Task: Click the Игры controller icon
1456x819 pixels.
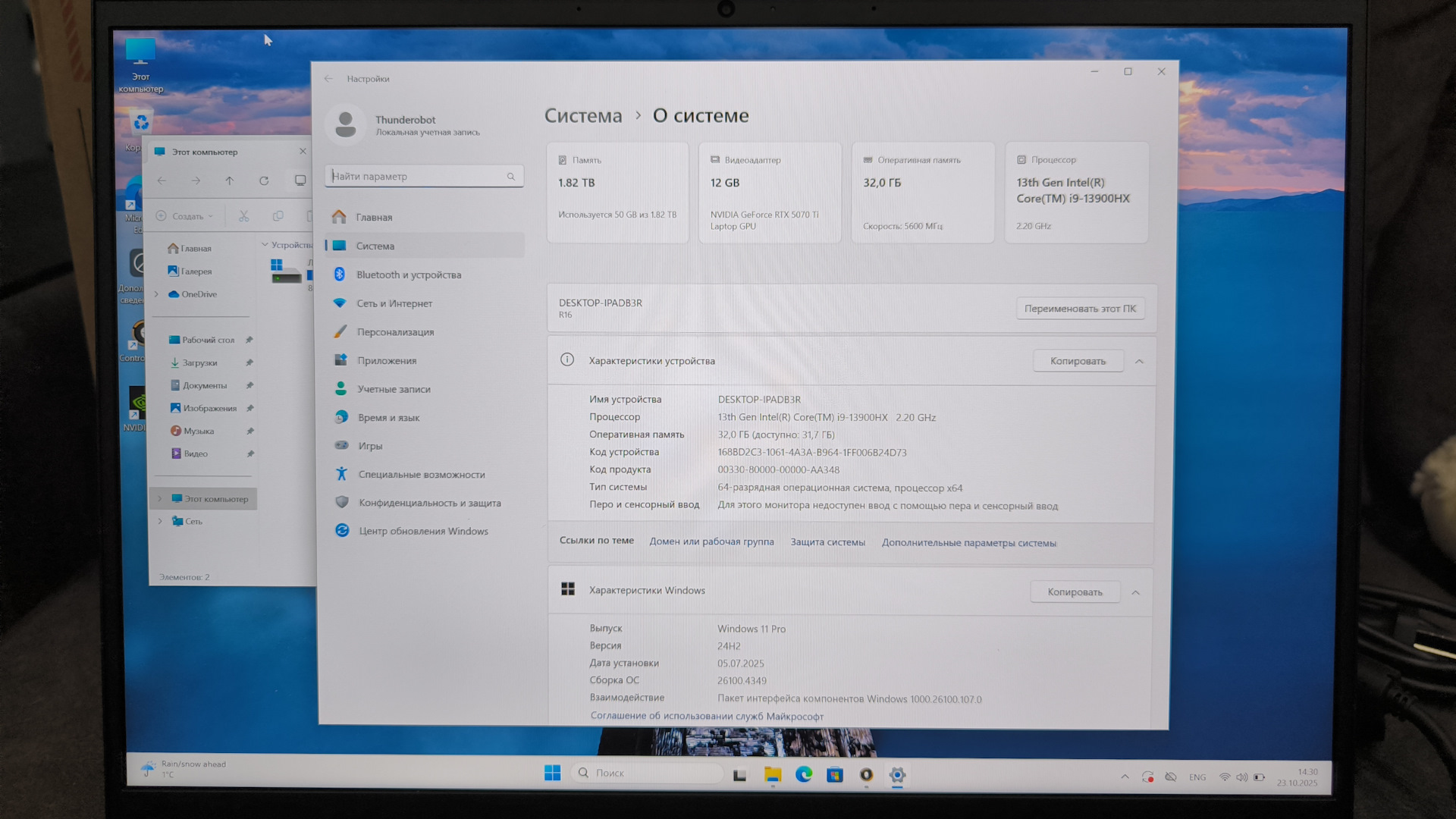Action: (342, 445)
